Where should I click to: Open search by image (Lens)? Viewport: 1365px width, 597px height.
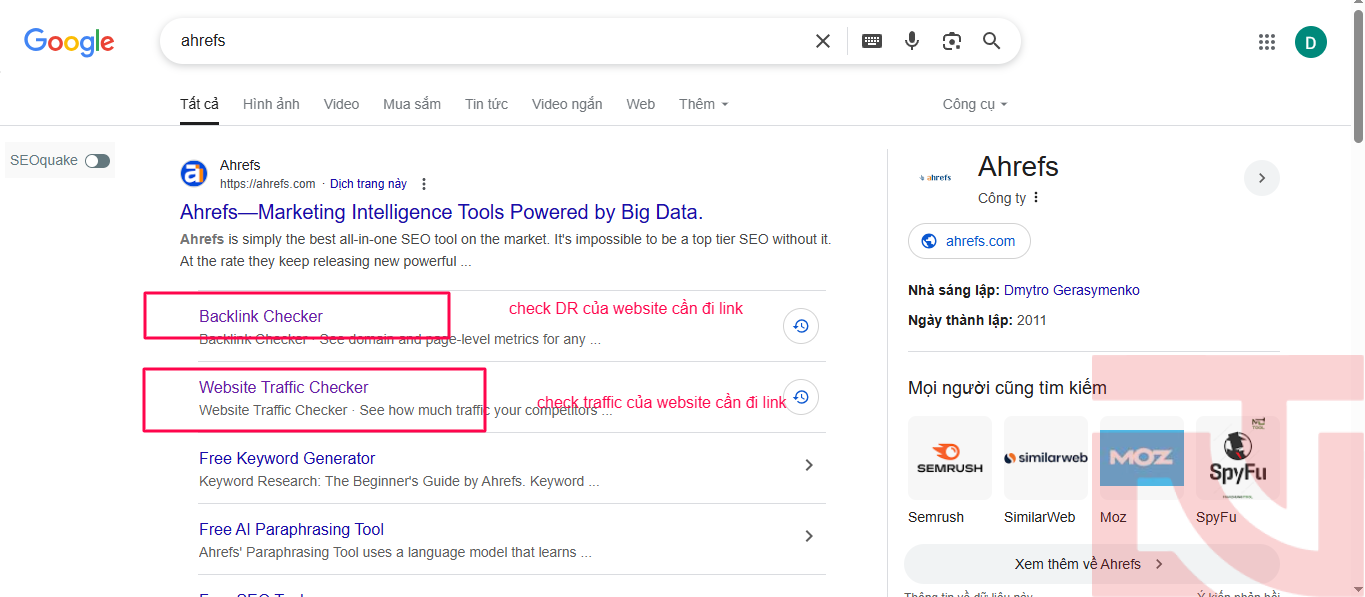click(x=952, y=41)
